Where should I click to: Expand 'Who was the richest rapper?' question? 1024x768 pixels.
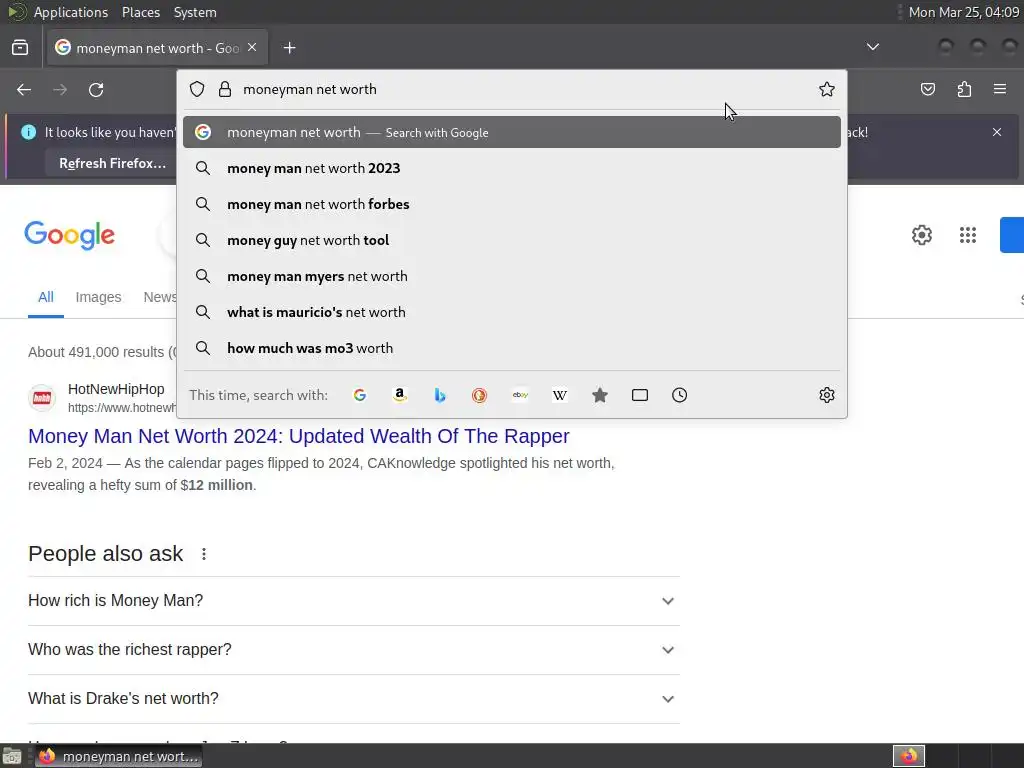[354, 650]
